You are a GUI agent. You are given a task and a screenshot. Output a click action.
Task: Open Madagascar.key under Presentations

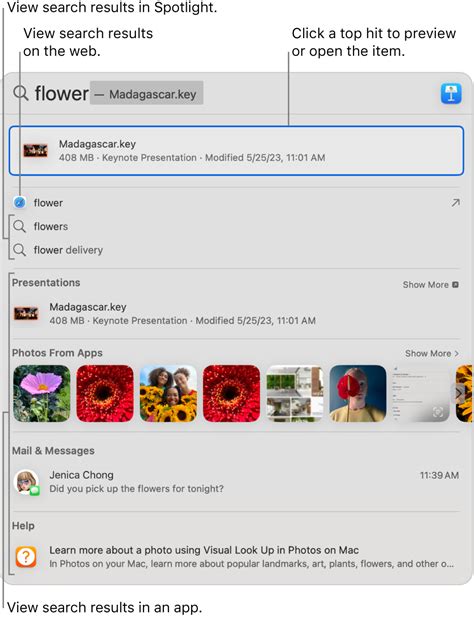click(x=236, y=314)
